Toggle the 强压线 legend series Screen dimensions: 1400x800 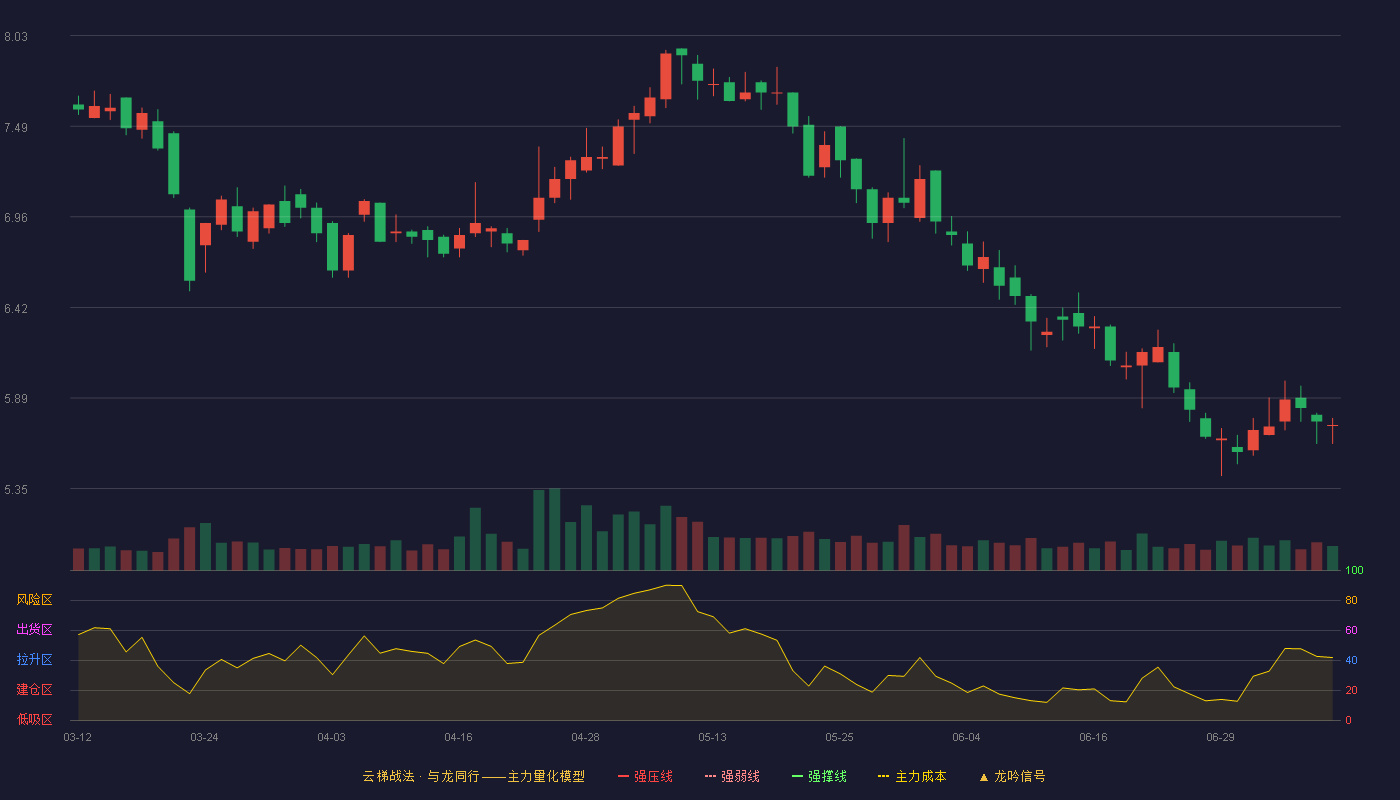645,776
